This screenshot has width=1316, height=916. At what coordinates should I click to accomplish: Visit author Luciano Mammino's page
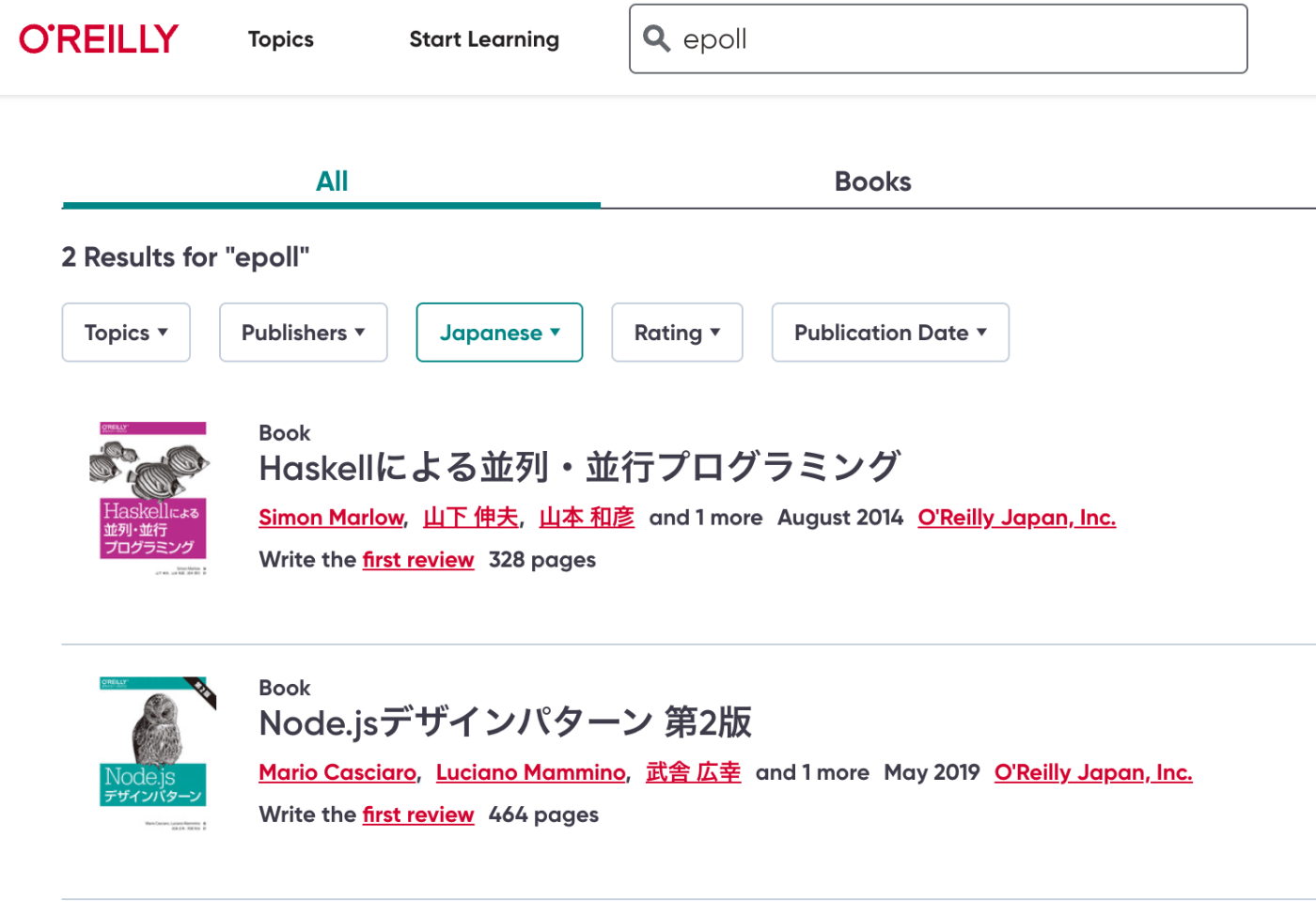tap(531, 772)
